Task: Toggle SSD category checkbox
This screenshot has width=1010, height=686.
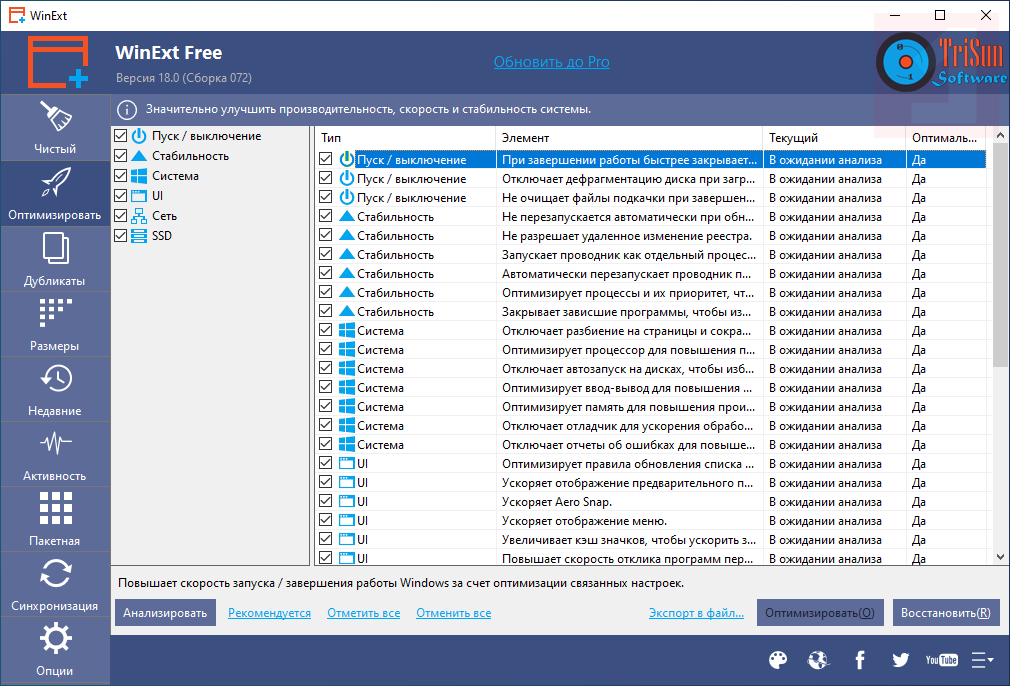Action: 120,236
